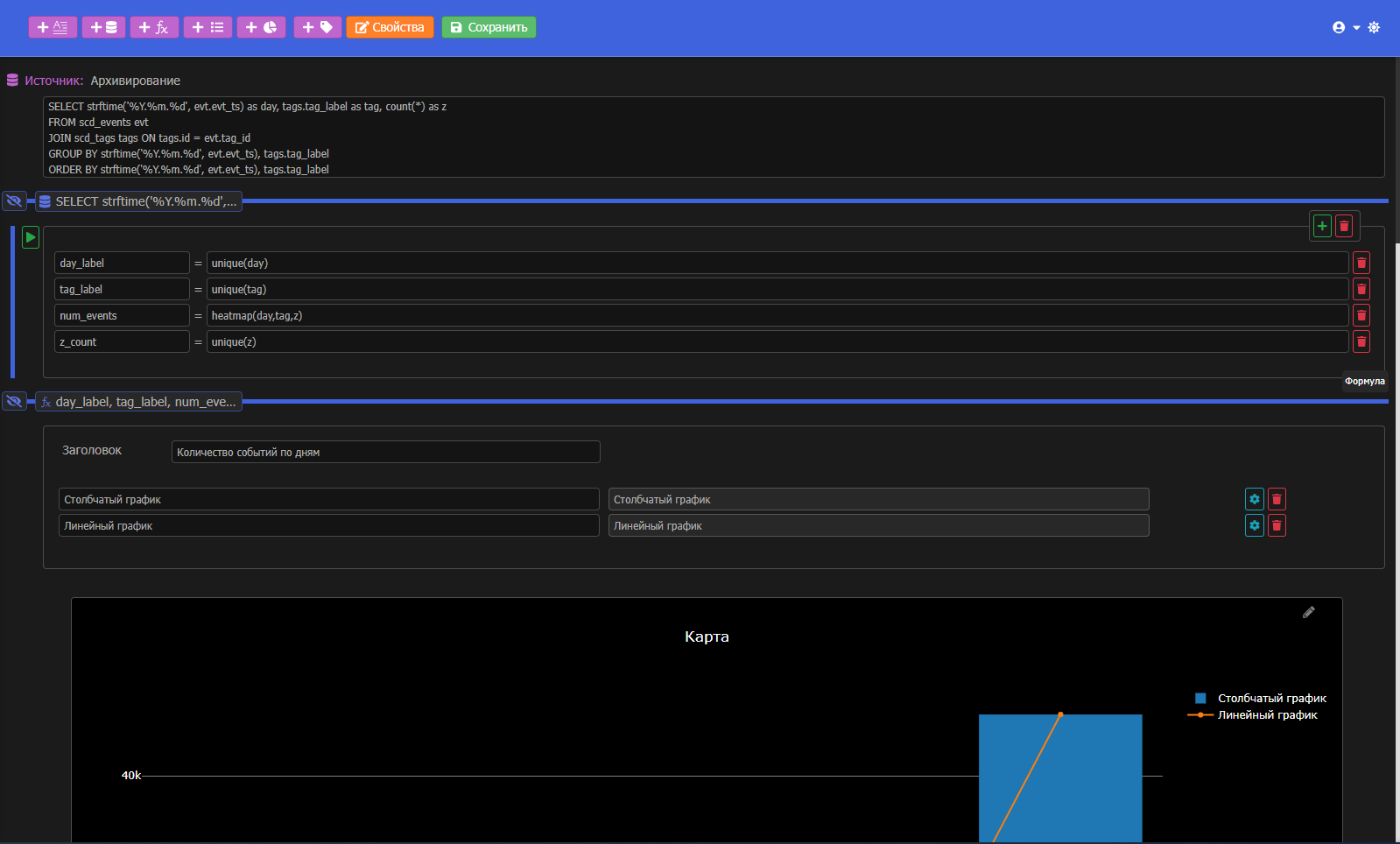Image resolution: width=1400 pixels, height=844 pixels.
Task: Open the user account dropdown
Action: (x=1346, y=27)
